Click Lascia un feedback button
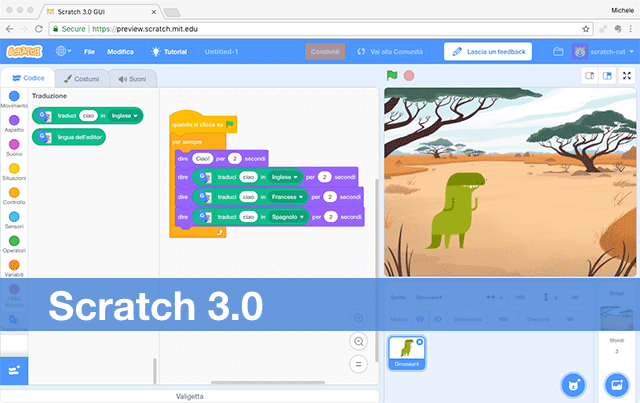 pyautogui.click(x=488, y=51)
